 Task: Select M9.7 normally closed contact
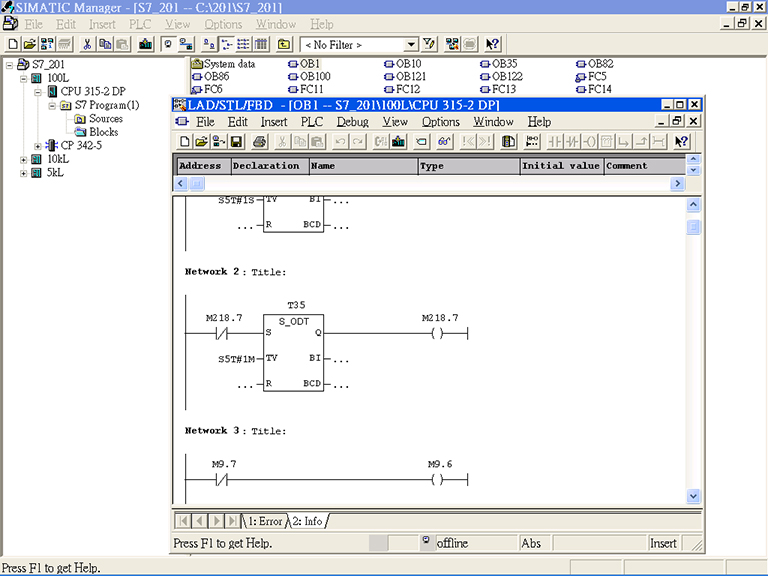222,480
